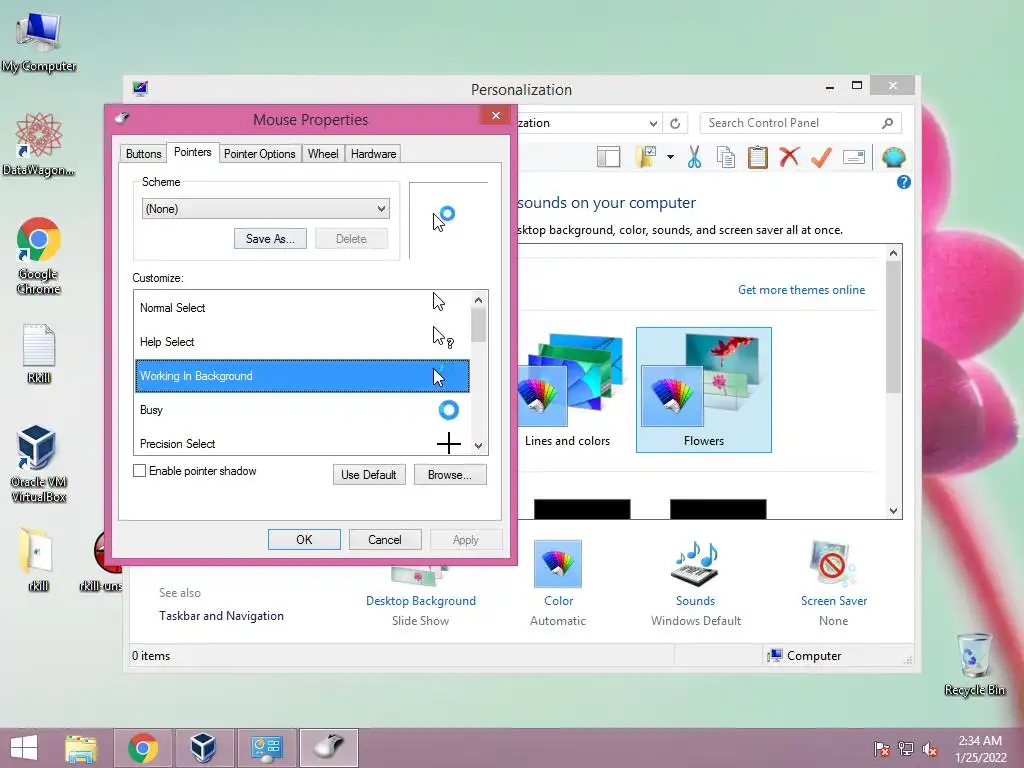Click the Copy icon in Personalization toolbar

[x=726, y=157]
